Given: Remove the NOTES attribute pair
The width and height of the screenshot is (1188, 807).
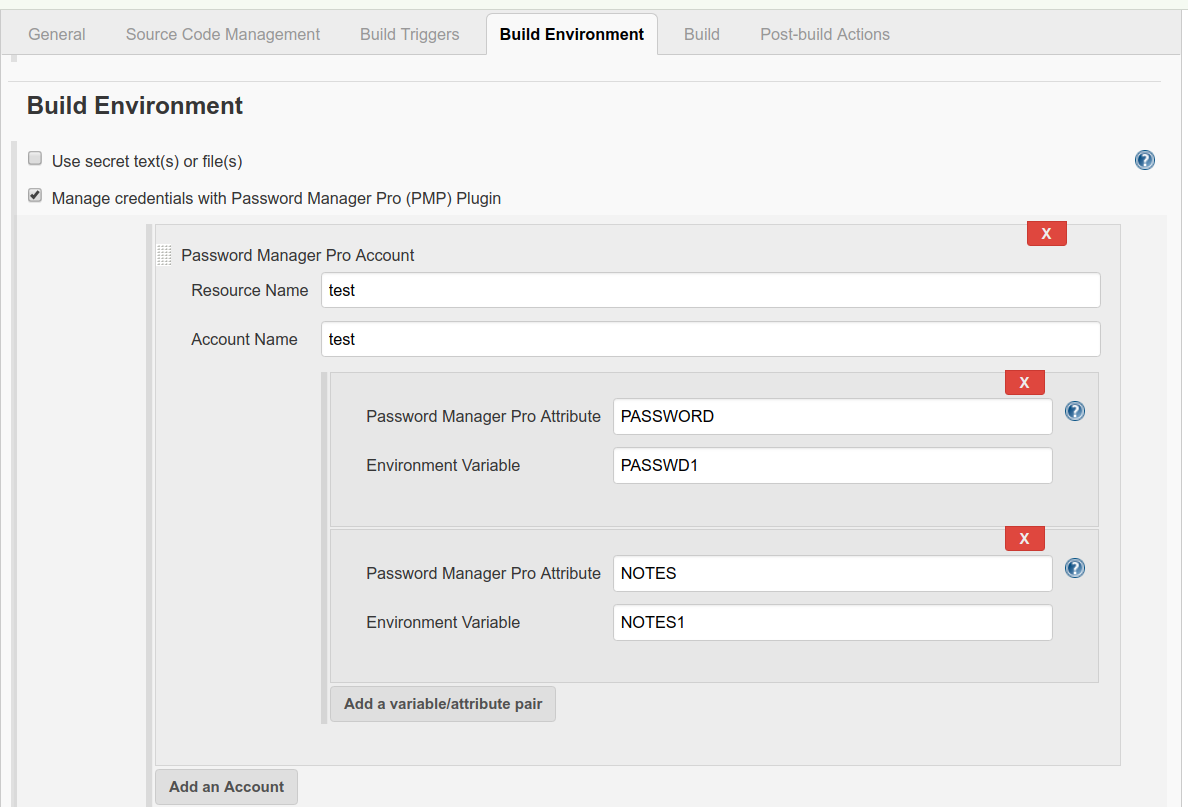Looking at the screenshot, I should pos(1024,539).
